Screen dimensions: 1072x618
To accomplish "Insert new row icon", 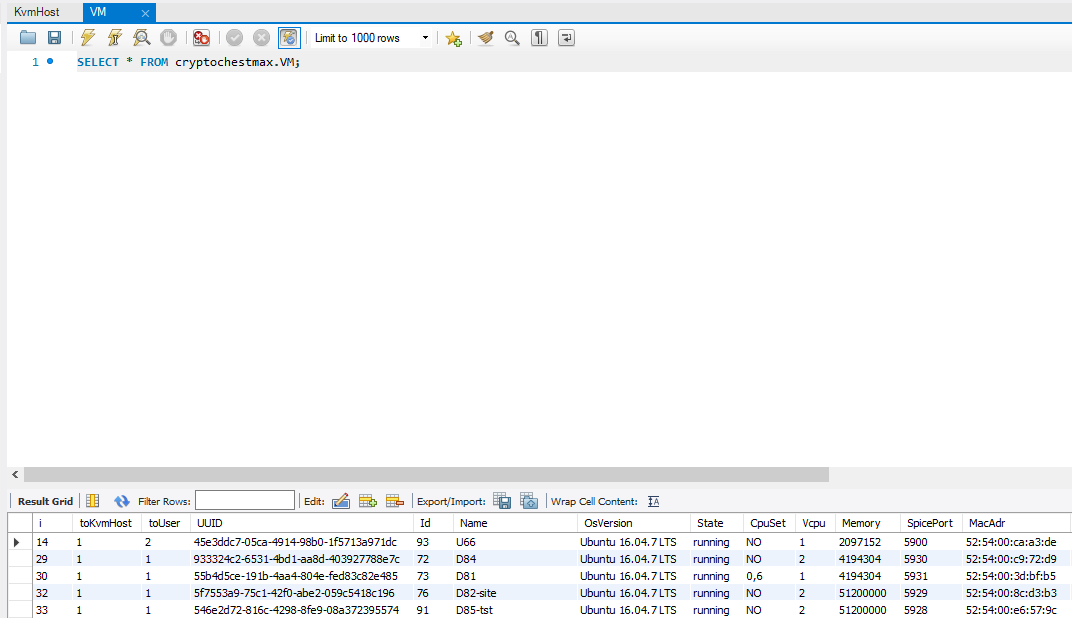I will [368, 501].
